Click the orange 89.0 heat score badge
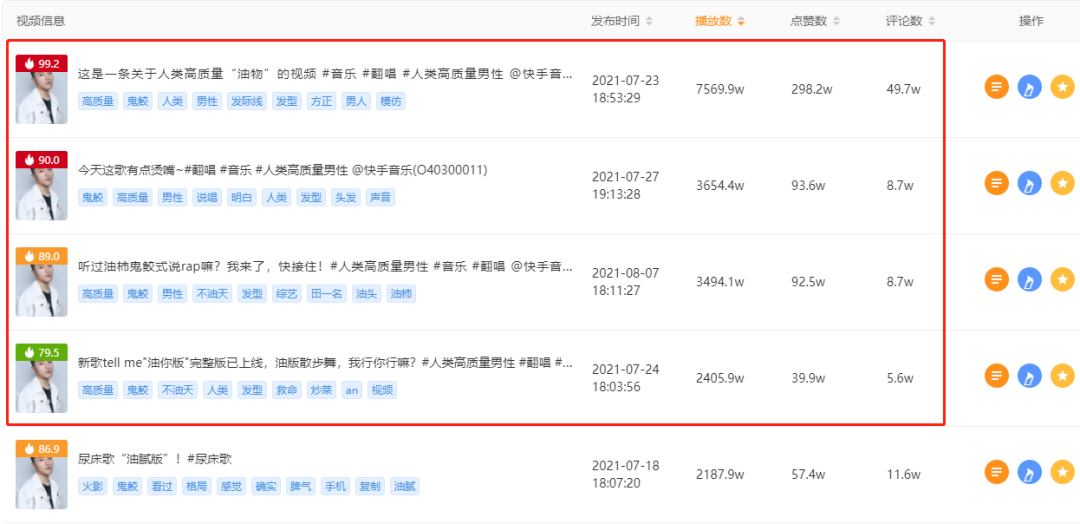Viewport: 1080px width, 524px height. [41, 256]
